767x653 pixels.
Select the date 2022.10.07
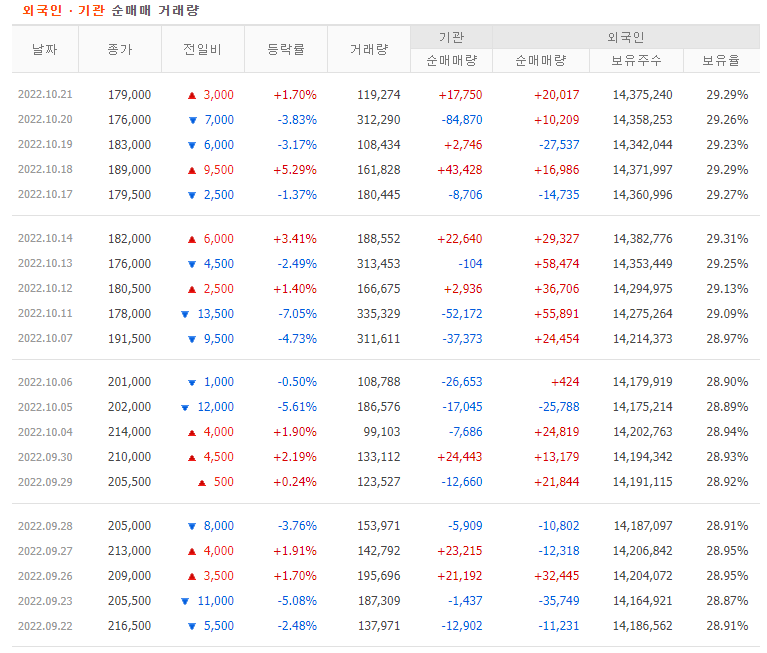pos(45,338)
